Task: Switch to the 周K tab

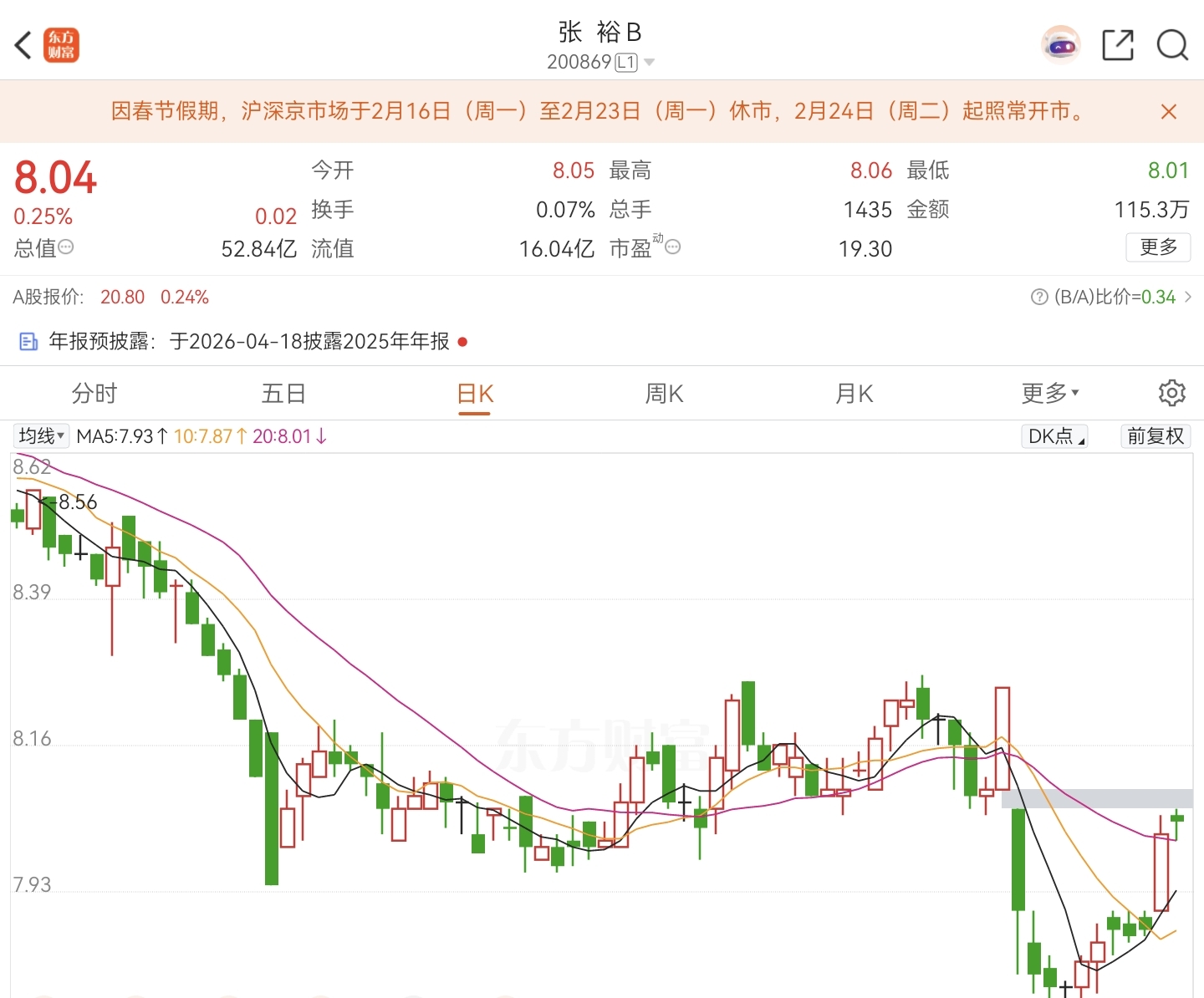Action: point(665,393)
